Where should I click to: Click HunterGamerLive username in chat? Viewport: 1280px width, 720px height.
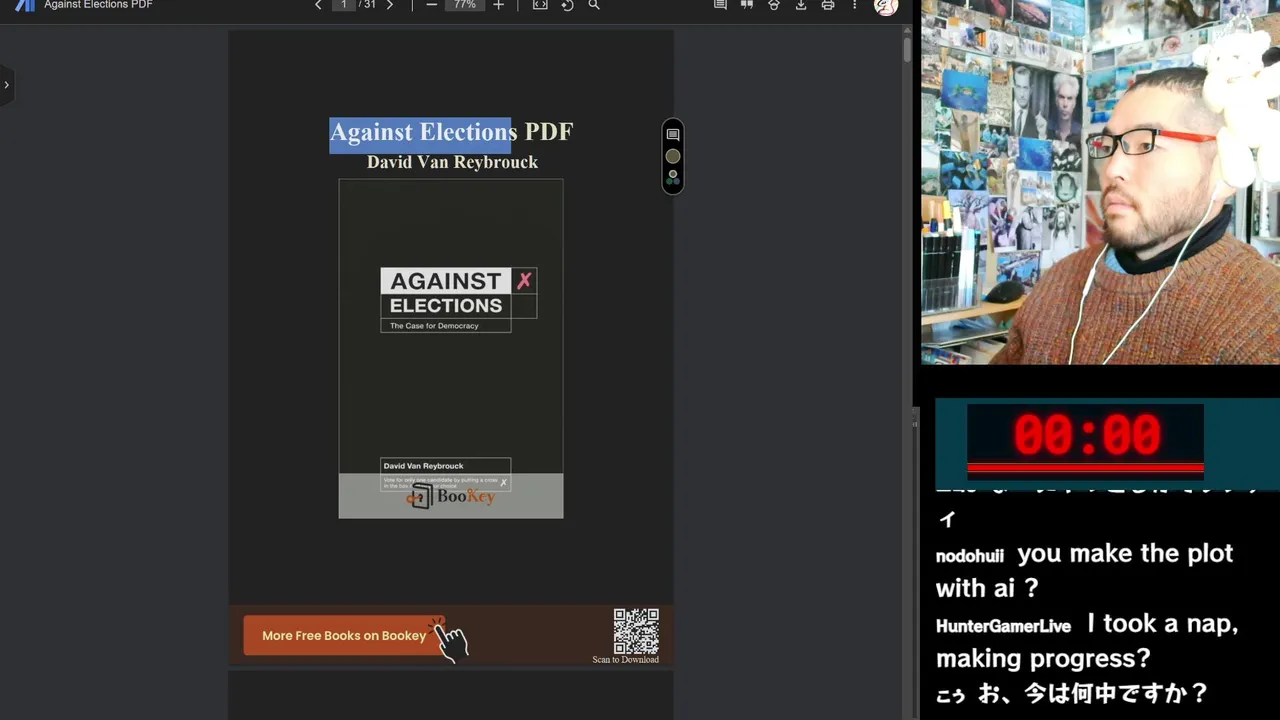pos(1003,626)
